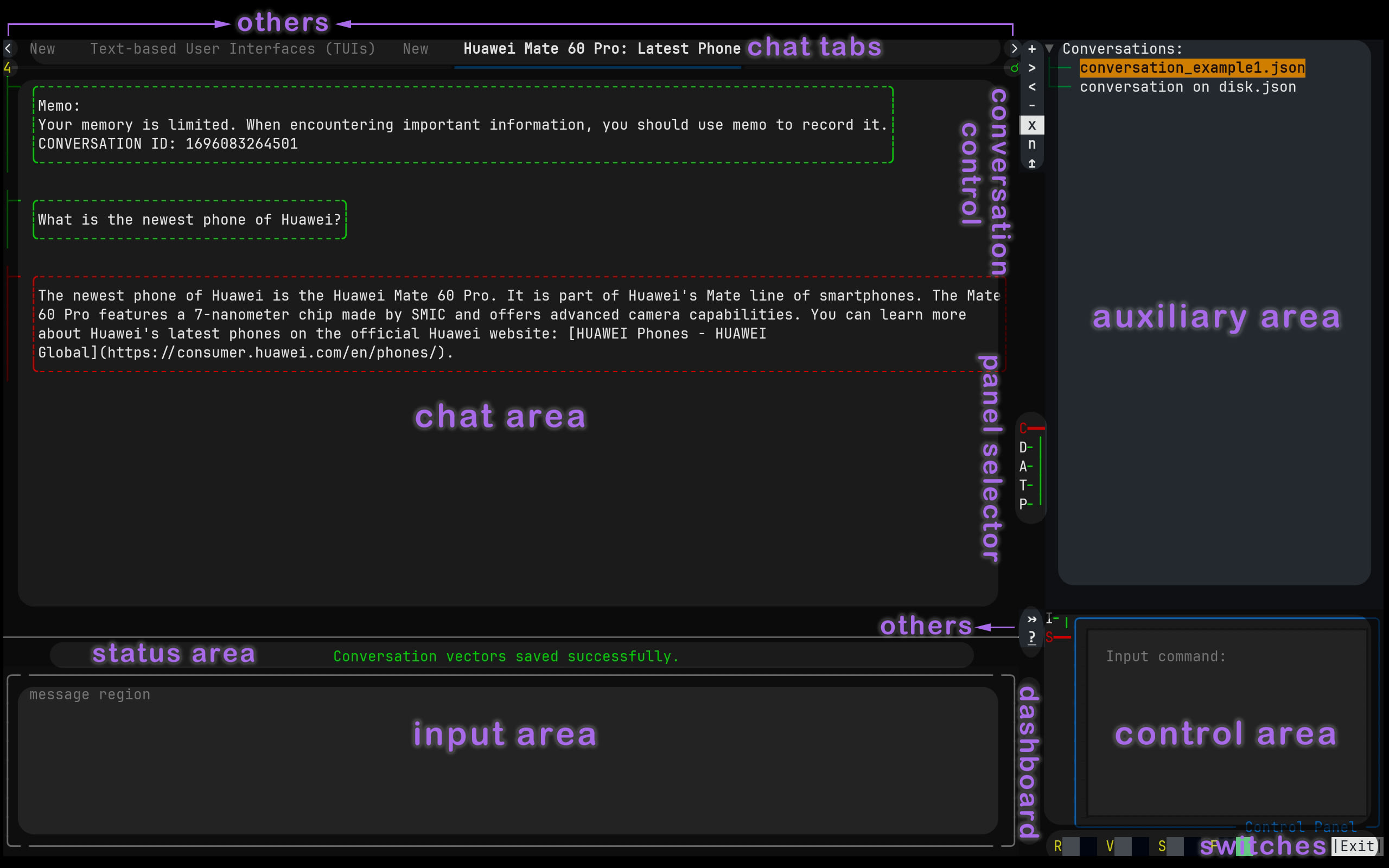Click the '>' next conversation control

click(1031, 68)
